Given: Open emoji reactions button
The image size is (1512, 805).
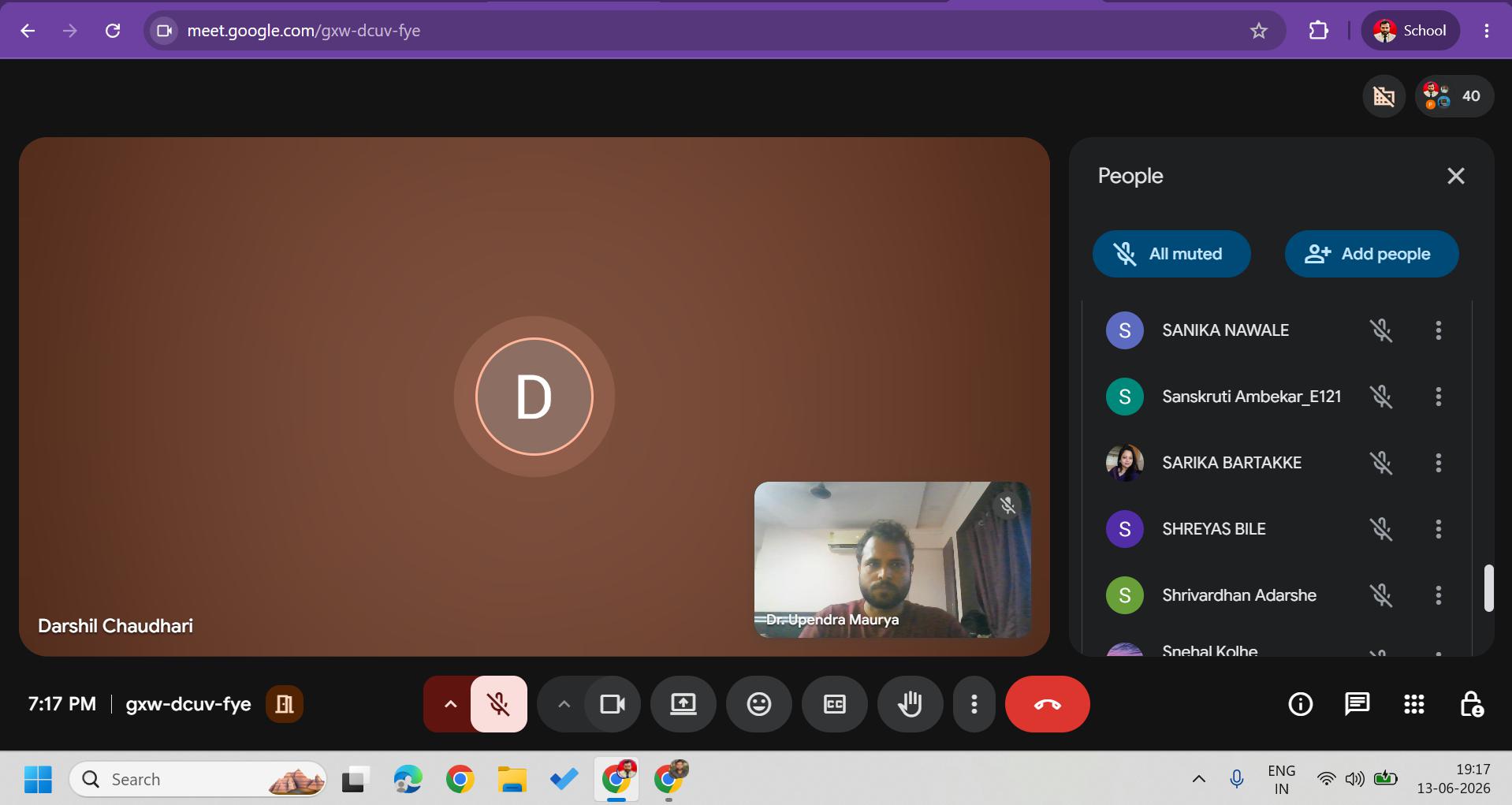Looking at the screenshot, I should coord(758,704).
